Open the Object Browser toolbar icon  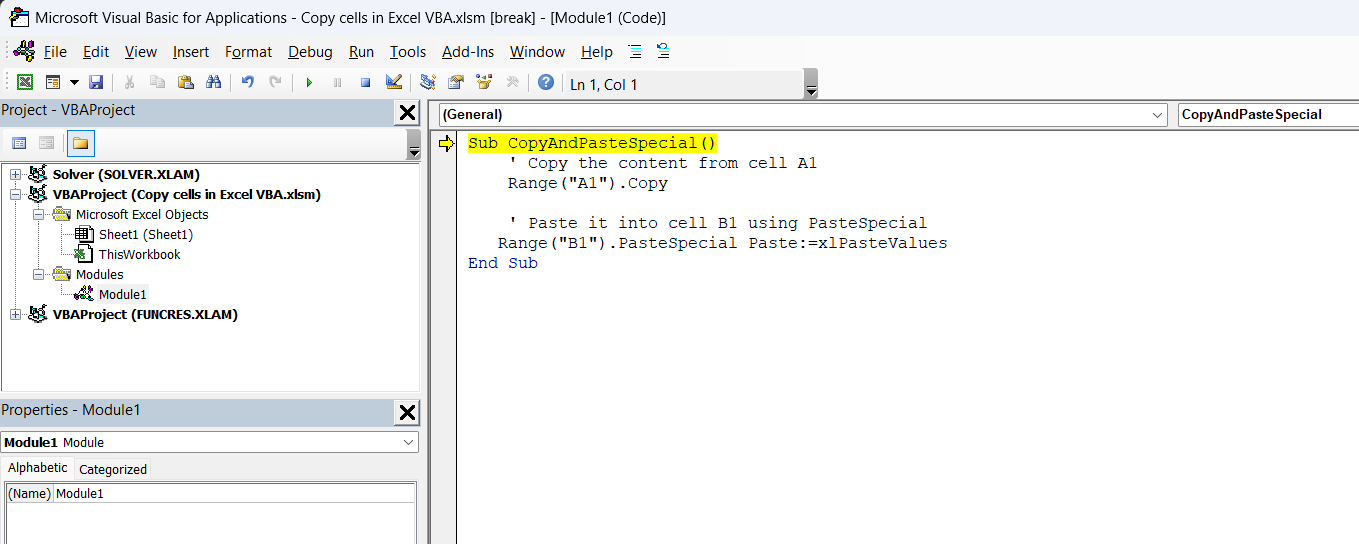point(484,83)
